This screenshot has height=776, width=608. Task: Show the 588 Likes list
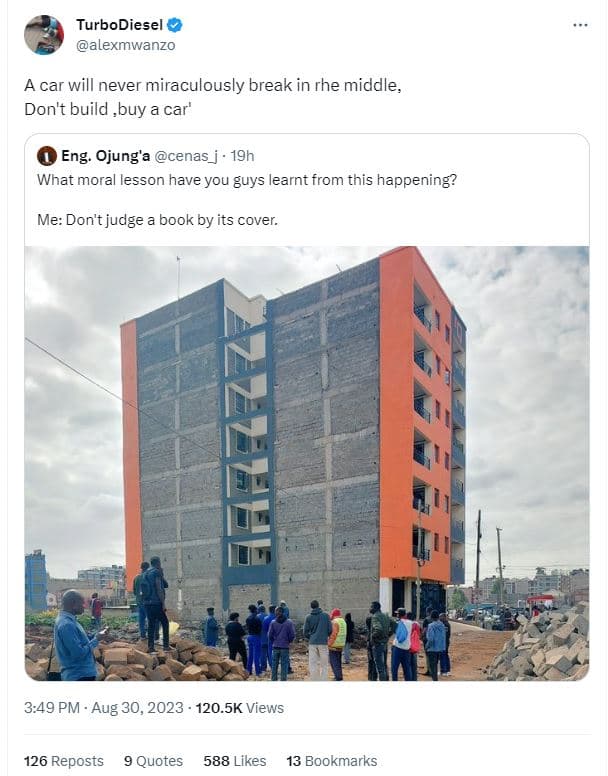point(235,761)
